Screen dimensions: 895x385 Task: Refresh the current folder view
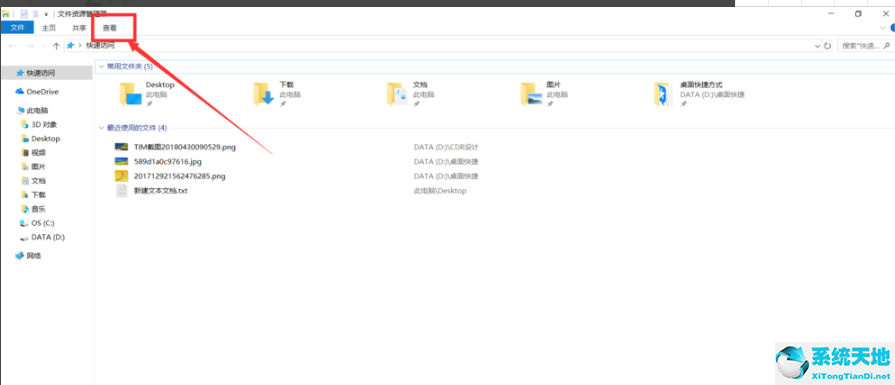pyautogui.click(x=828, y=46)
